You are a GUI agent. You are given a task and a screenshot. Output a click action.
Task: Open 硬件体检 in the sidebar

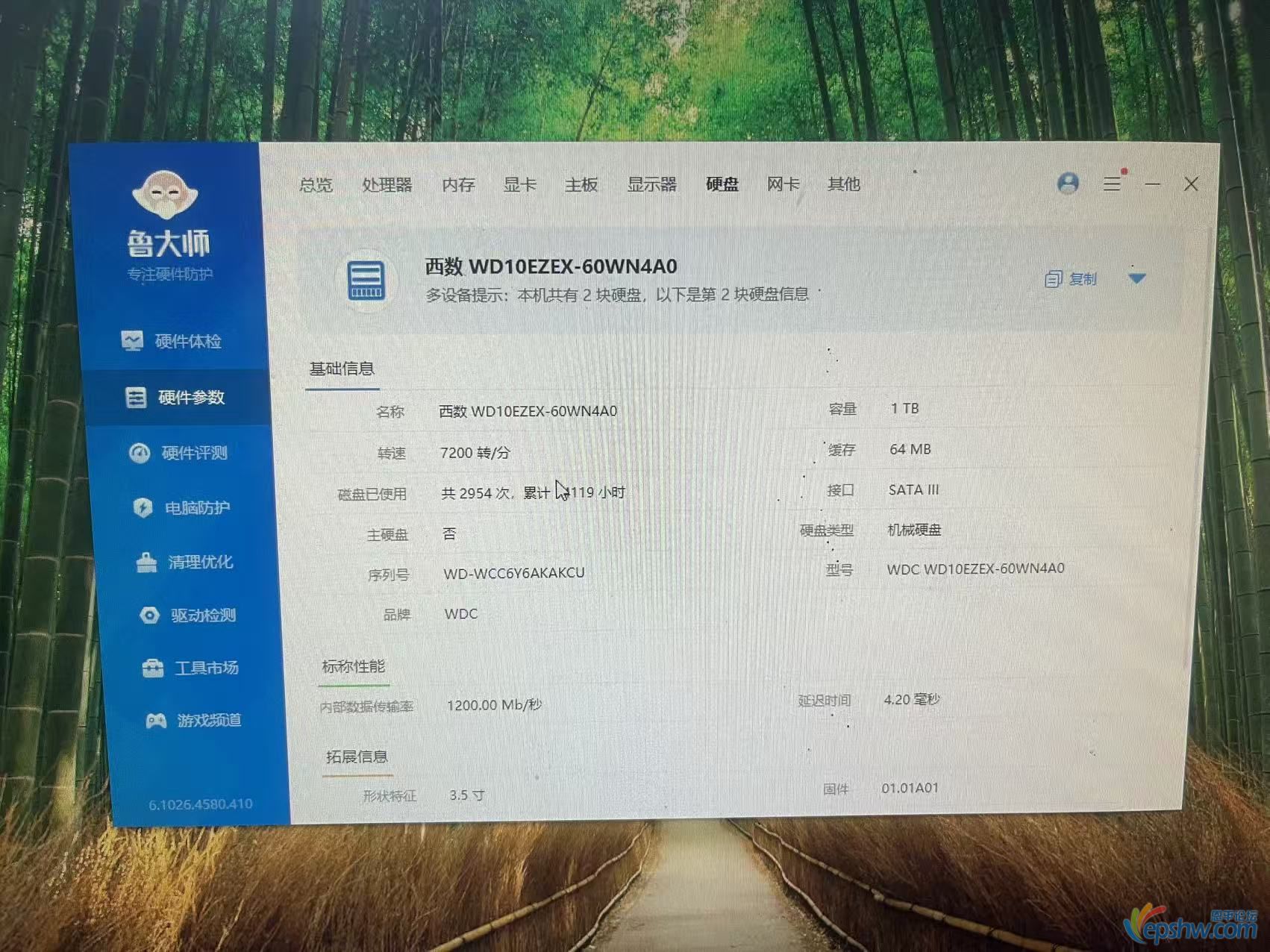click(x=172, y=342)
